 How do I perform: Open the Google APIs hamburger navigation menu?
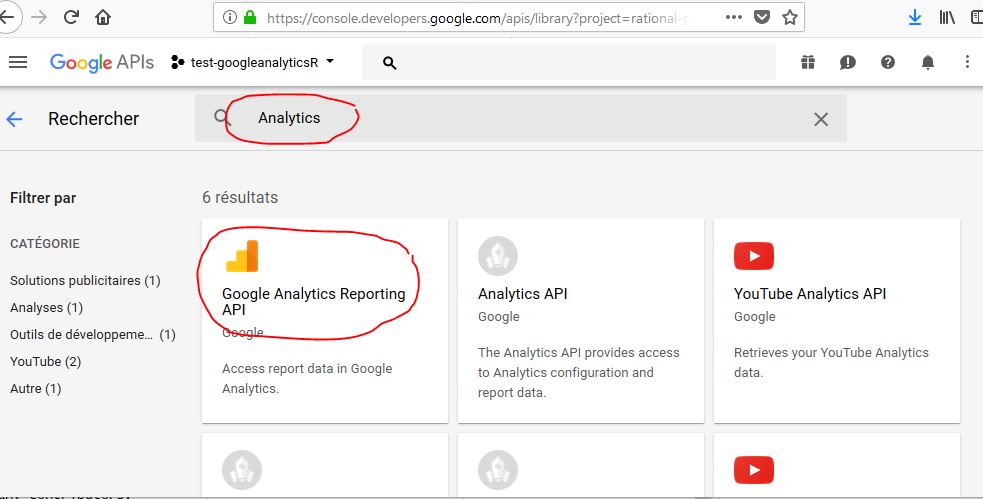(18, 62)
